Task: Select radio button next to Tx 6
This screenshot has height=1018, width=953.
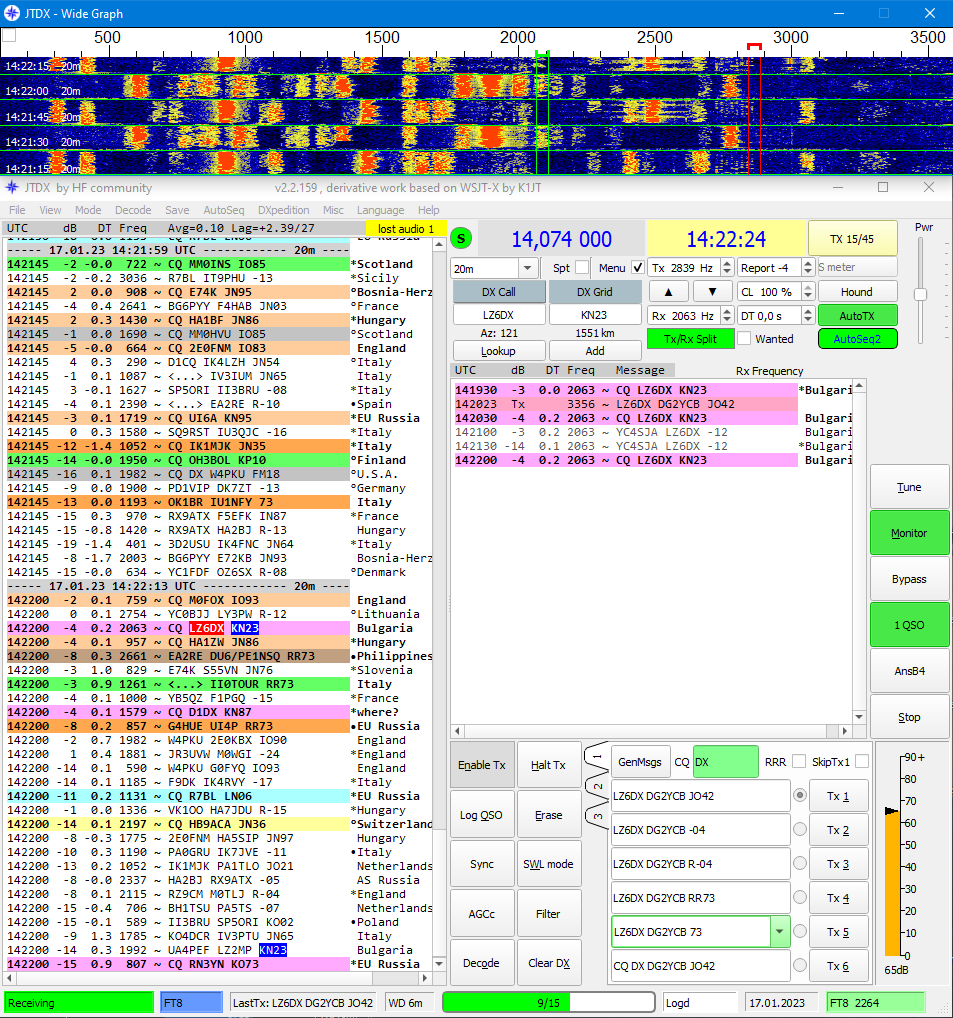Action: (x=800, y=965)
